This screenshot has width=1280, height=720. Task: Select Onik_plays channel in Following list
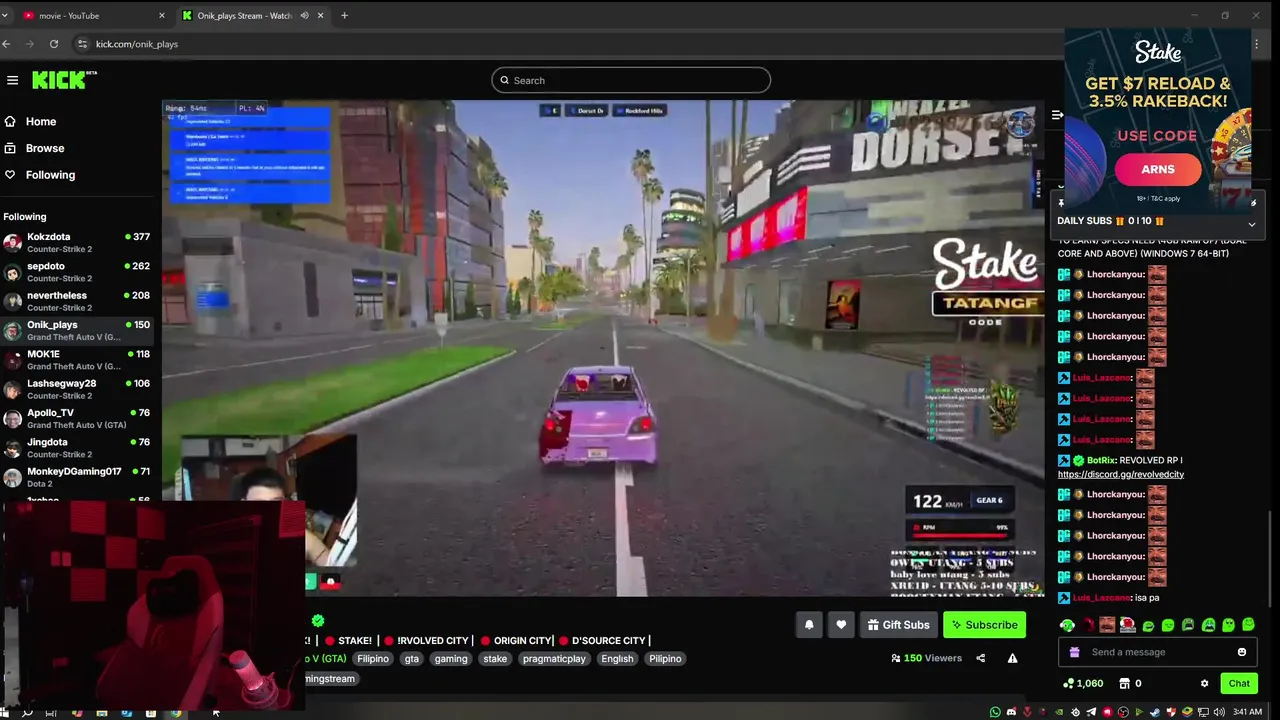tap(78, 330)
